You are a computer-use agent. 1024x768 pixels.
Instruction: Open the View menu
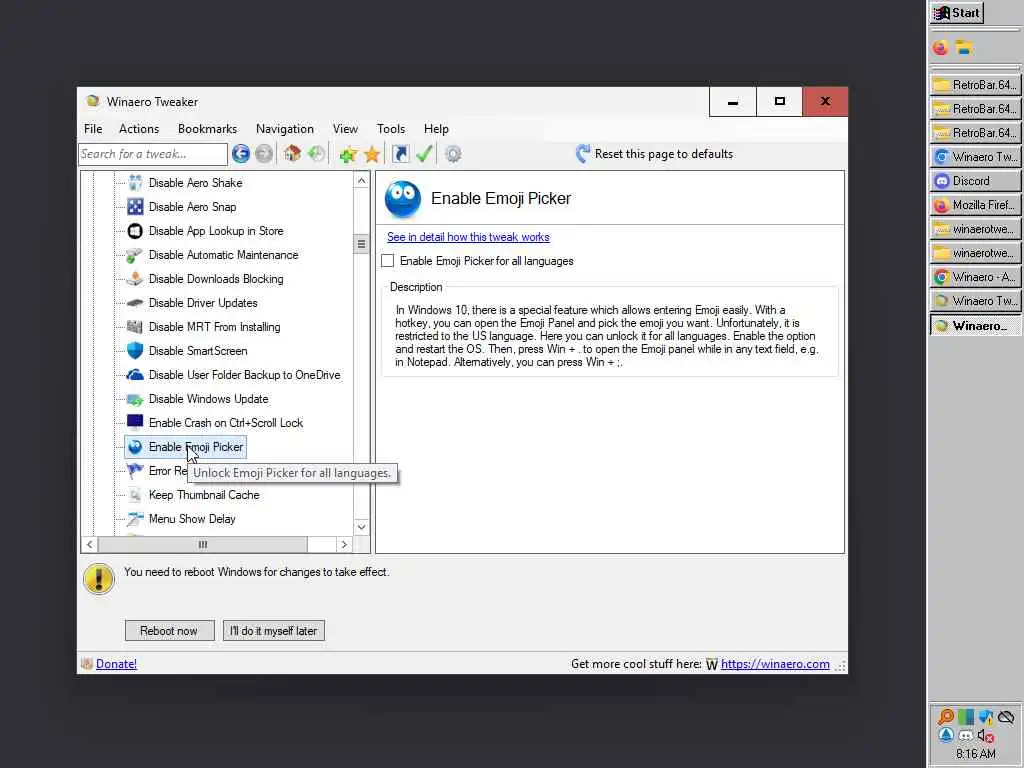345,129
